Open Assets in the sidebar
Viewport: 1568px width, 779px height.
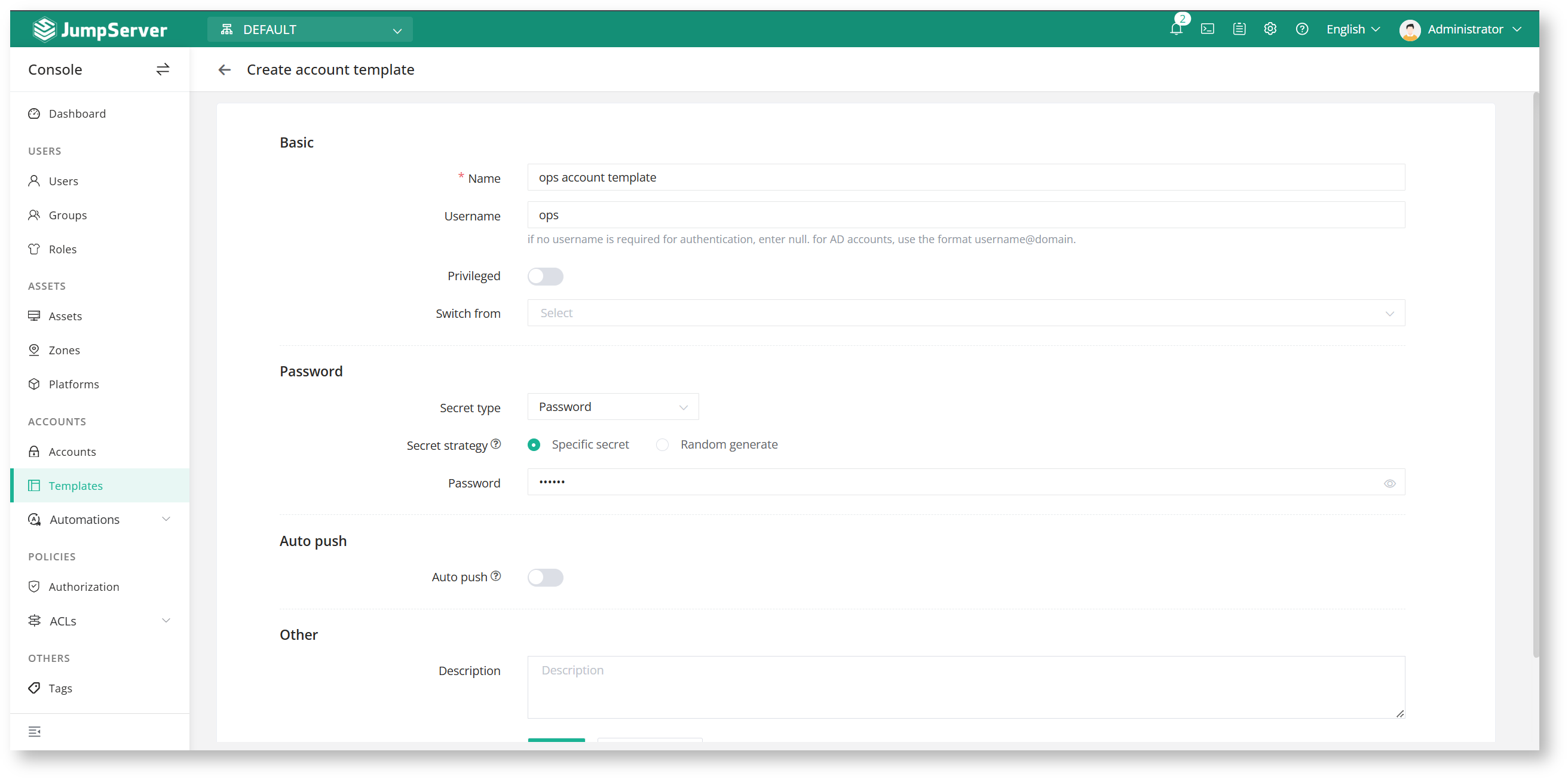pos(100,316)
